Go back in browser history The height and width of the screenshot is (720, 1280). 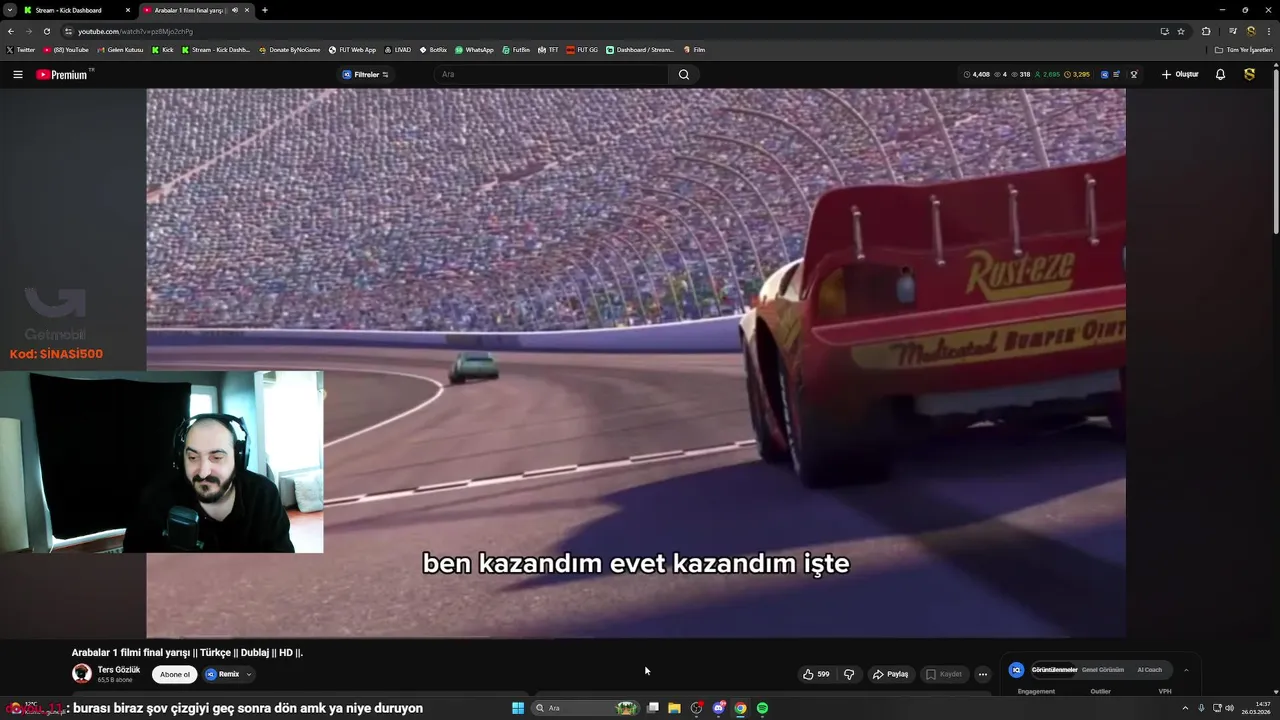pyautogui.click(x=11, y=31)
